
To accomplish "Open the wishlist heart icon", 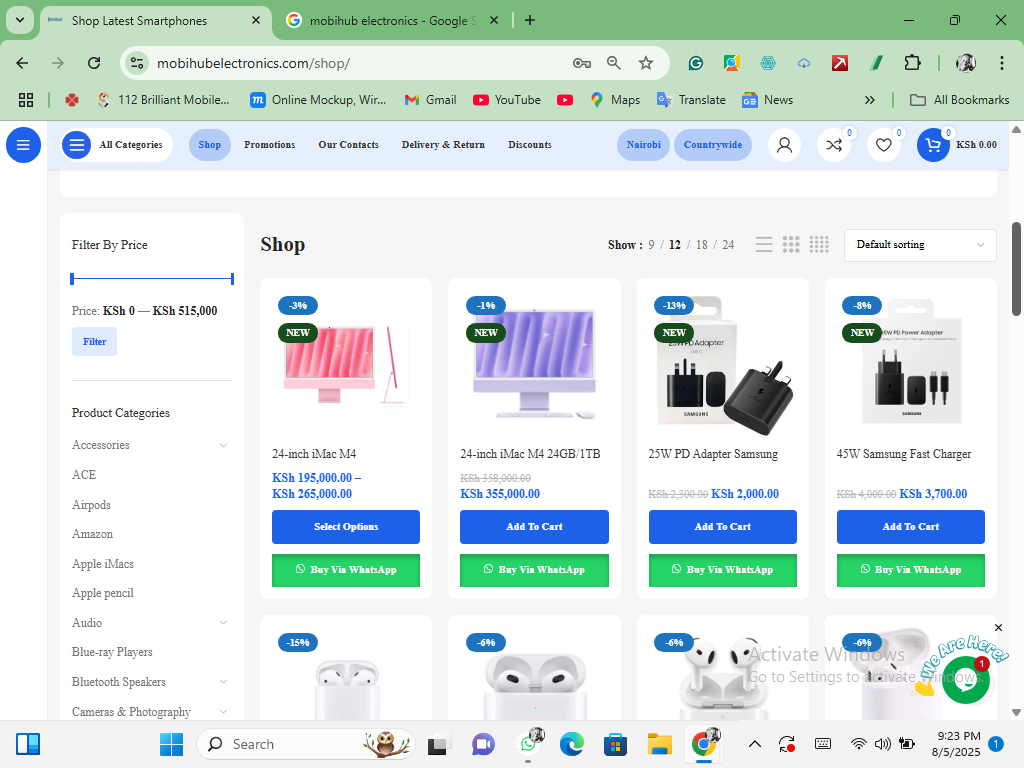I will coord(883,145).
